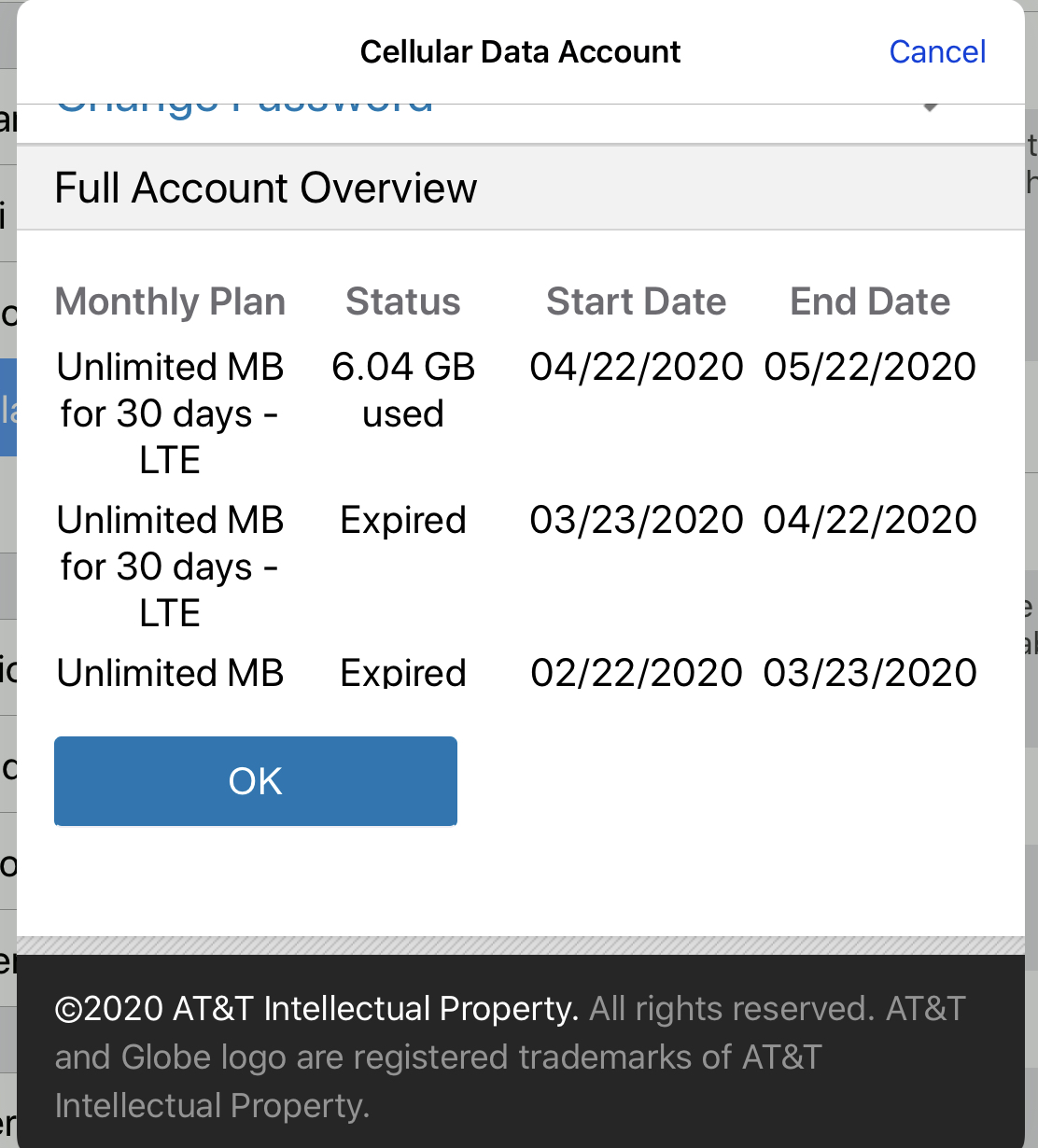Select the current plan's 05/22/2020 end date
1038x1148 pixels.
click(870, 367)
